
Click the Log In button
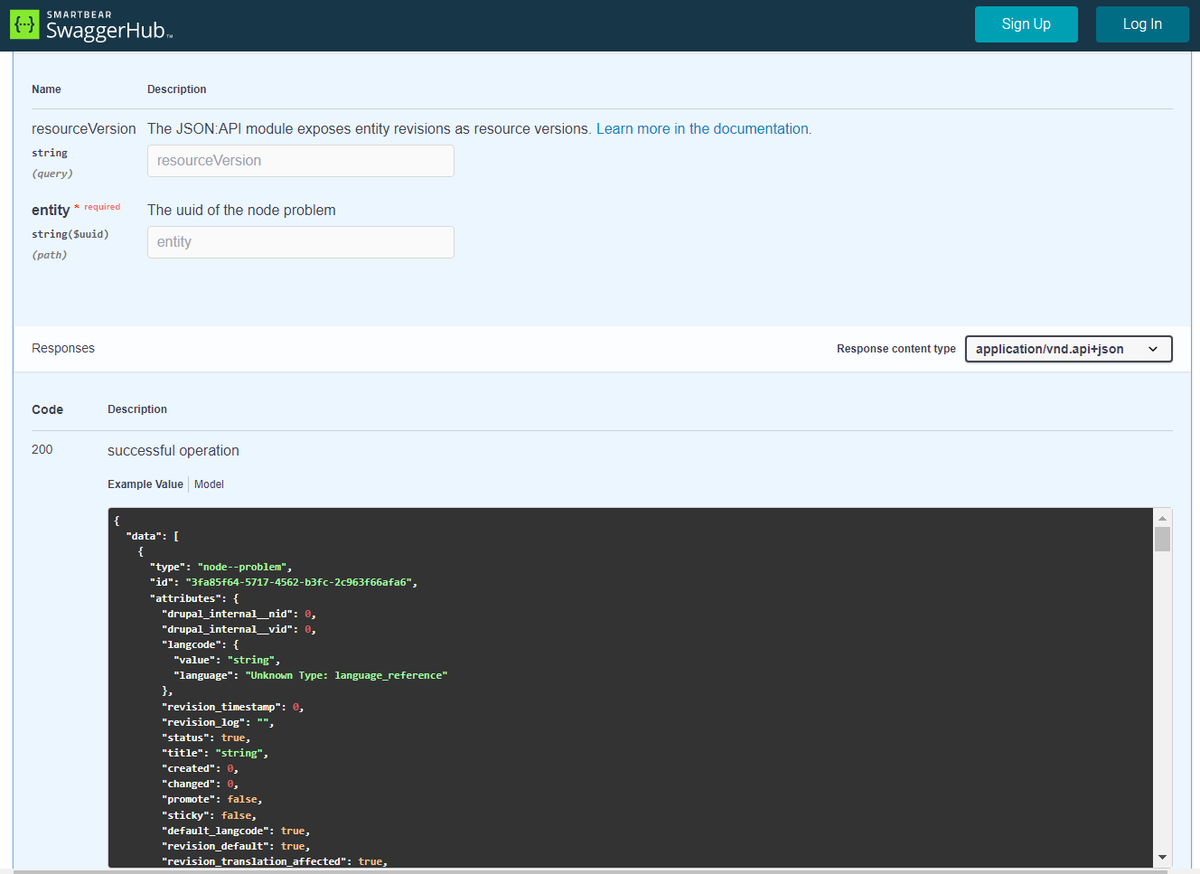pos(1142,24)
